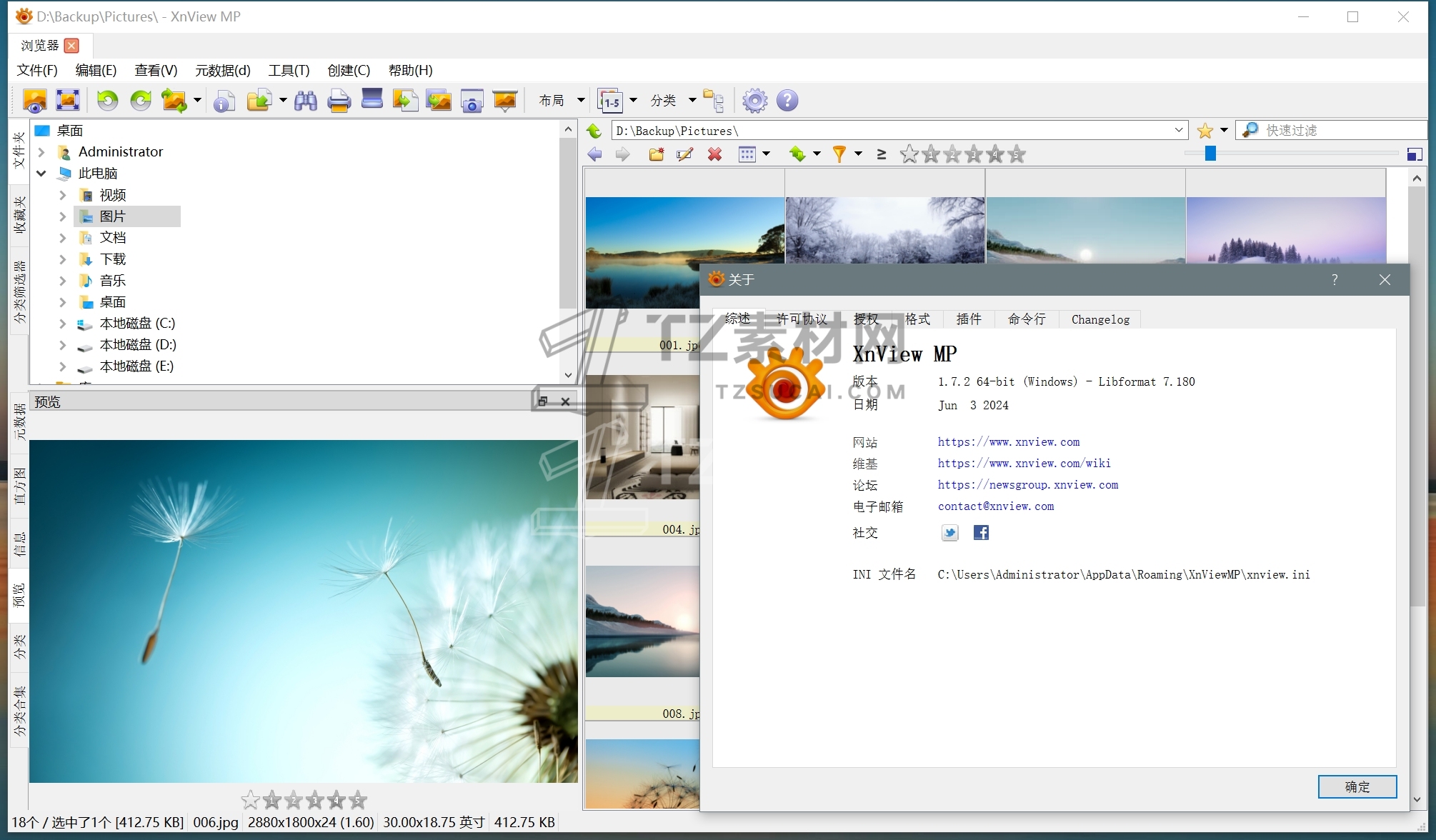This screenshot has width=1436, height=840.
Task: Click the batch convert toolbar icon
Action: [174, 101]
